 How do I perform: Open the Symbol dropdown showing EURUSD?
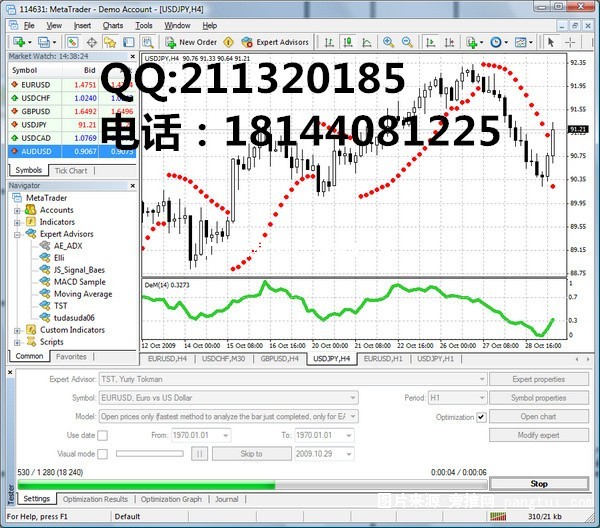pyautogui.click(x=353, y=398)
